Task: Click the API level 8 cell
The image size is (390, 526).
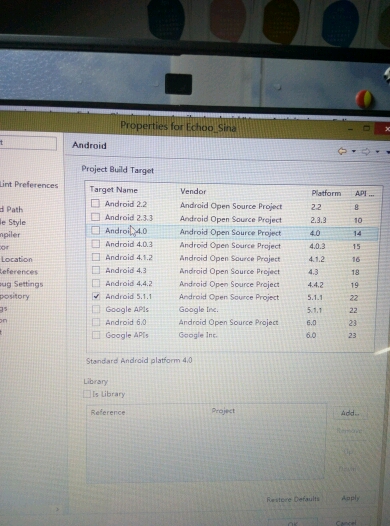Action: pos(356,207)
